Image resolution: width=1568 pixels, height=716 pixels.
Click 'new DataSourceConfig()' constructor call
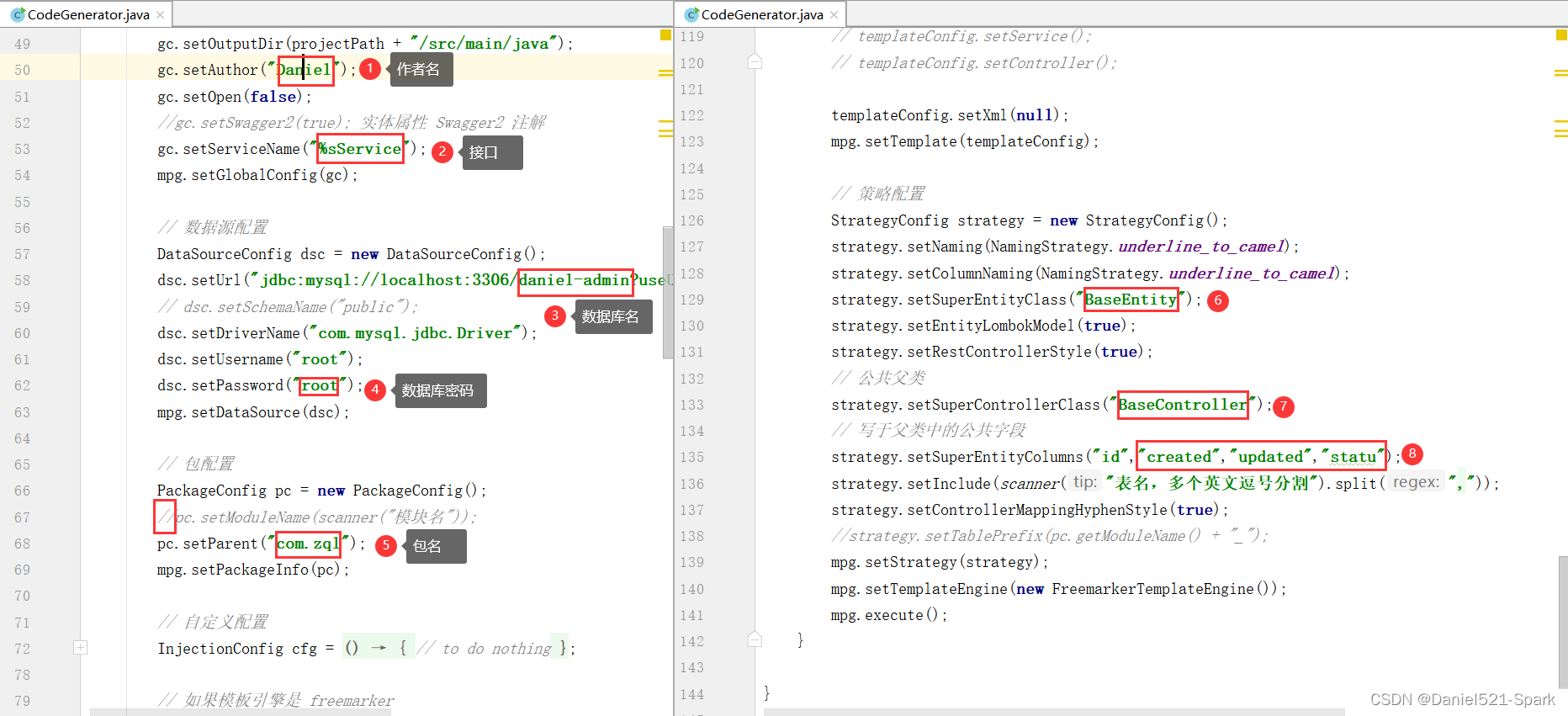[443, 254]
